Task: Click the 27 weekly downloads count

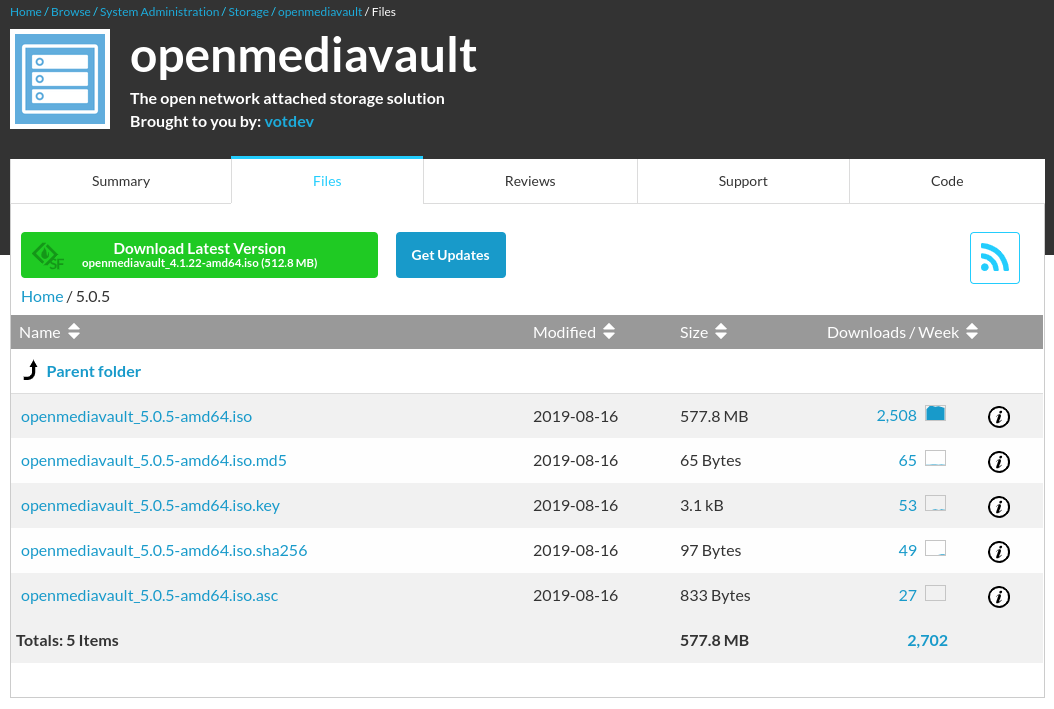Action: pos(907,595)
